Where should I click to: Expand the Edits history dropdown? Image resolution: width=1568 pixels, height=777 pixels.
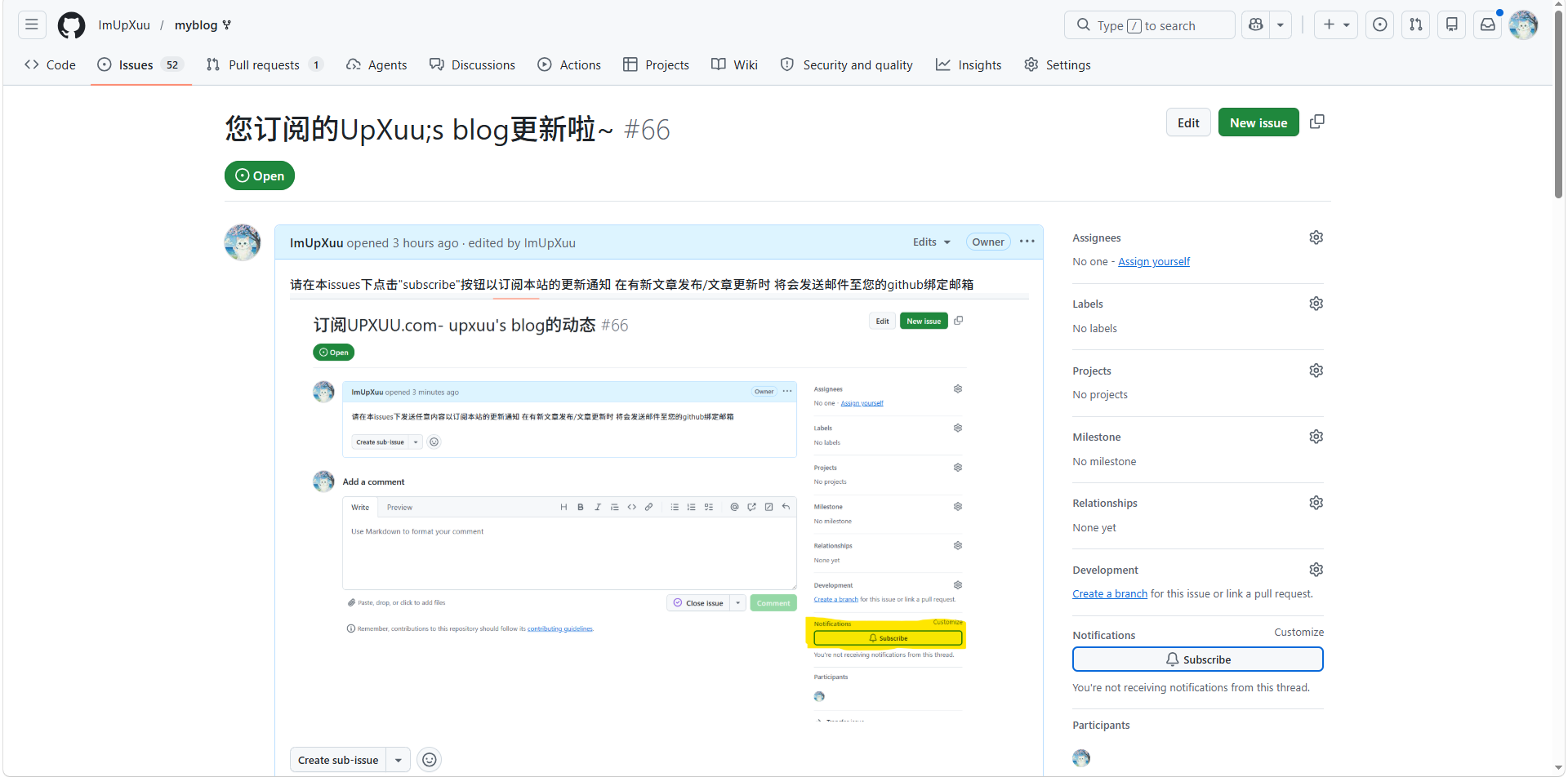coord(931,242)
